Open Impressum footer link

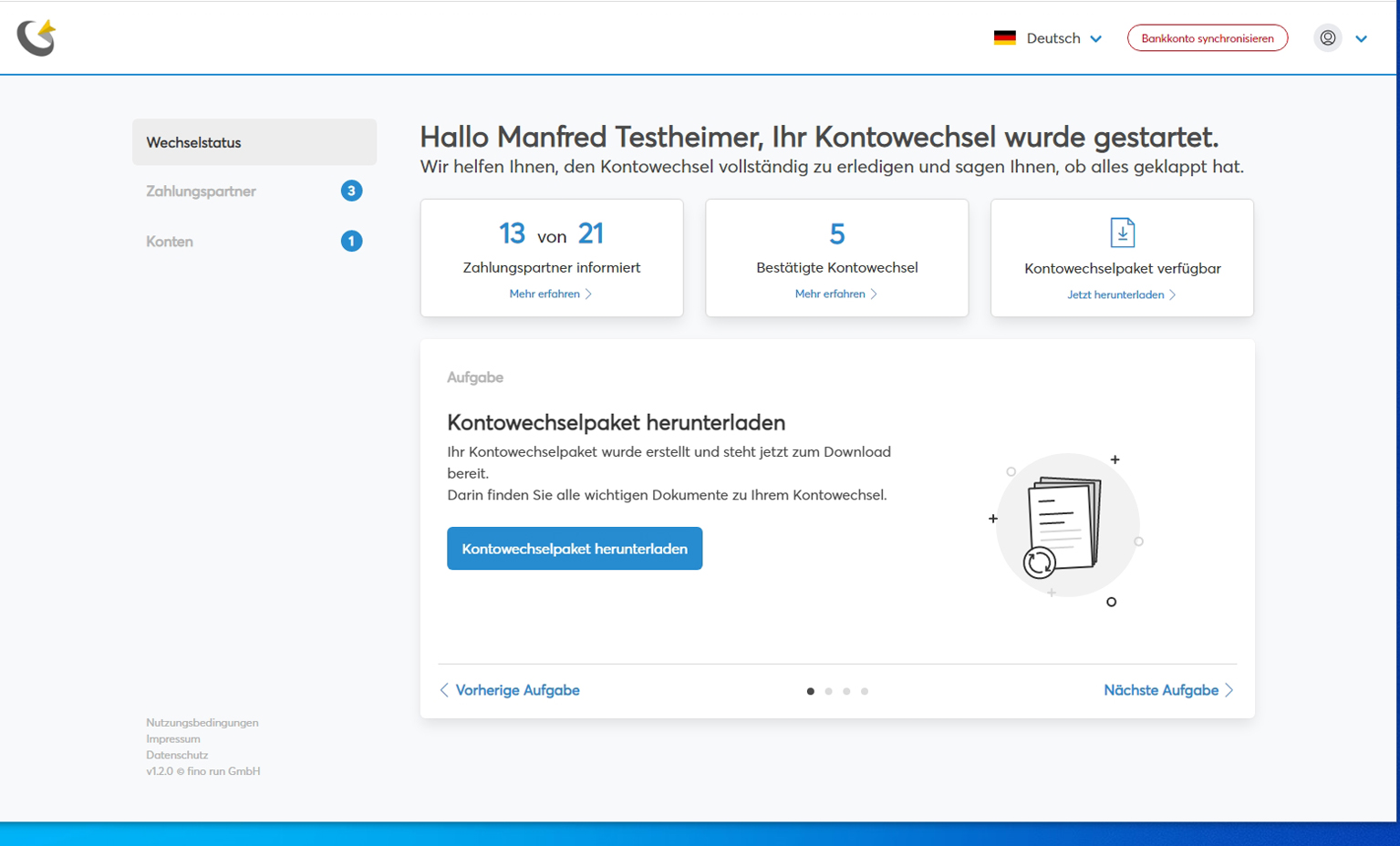(x=173, y=739)
